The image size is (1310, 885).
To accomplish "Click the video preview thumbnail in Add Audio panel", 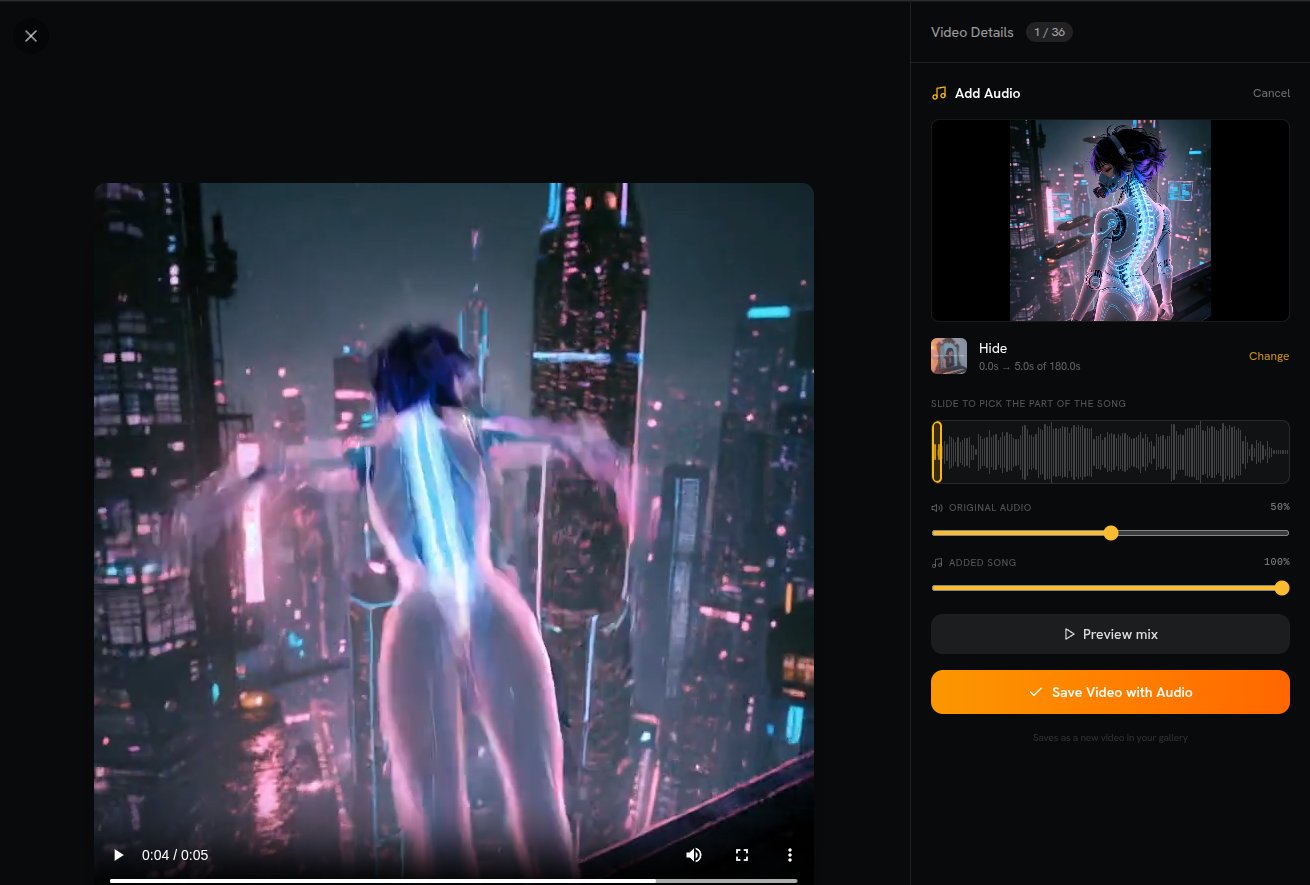I will pyautogui.click(x=1110, y=220).
